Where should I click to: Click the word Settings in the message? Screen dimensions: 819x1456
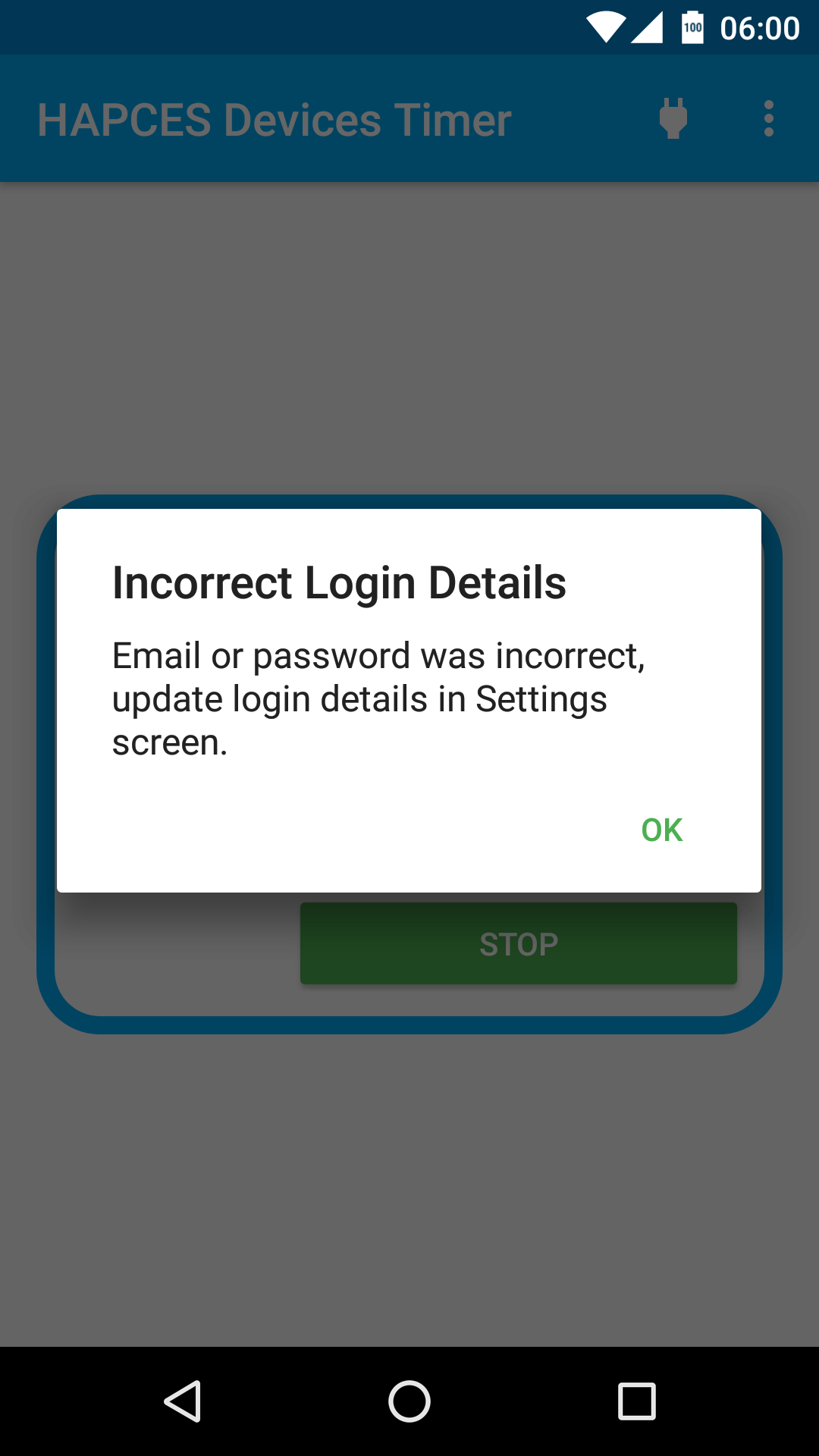(541, 699)
